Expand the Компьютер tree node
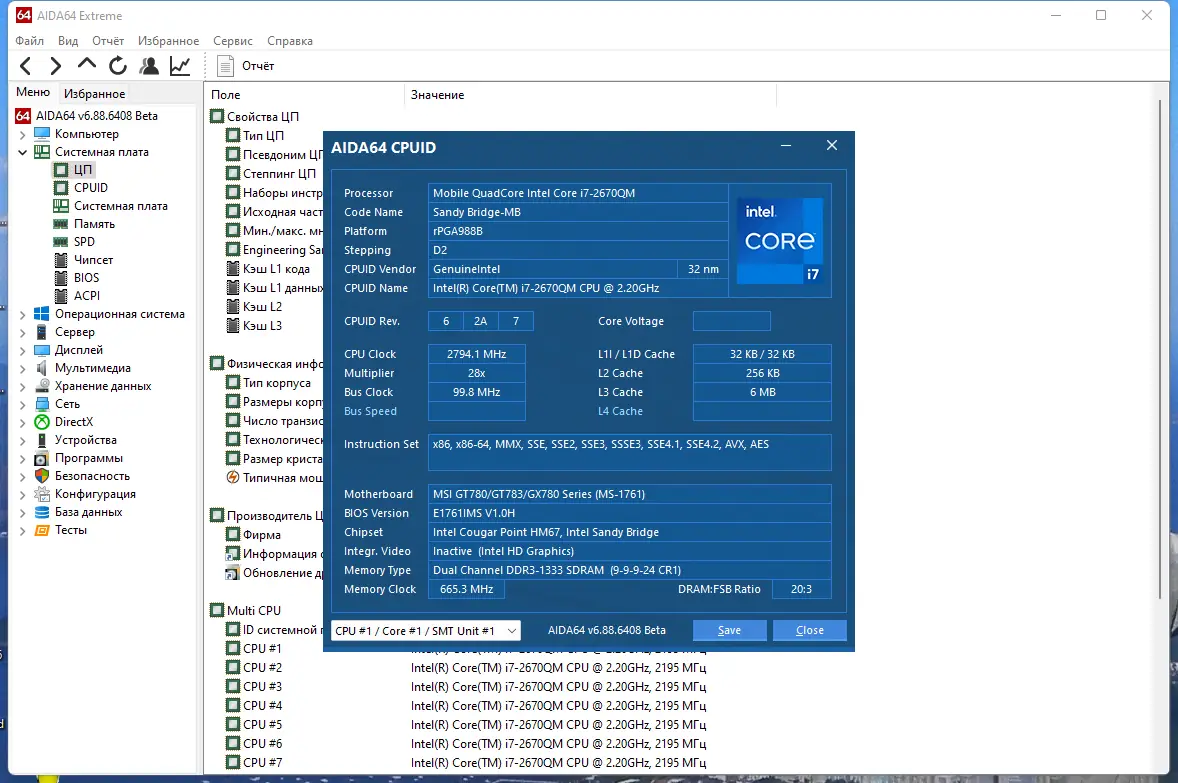1178x783 pixels. tap(23, 134)
